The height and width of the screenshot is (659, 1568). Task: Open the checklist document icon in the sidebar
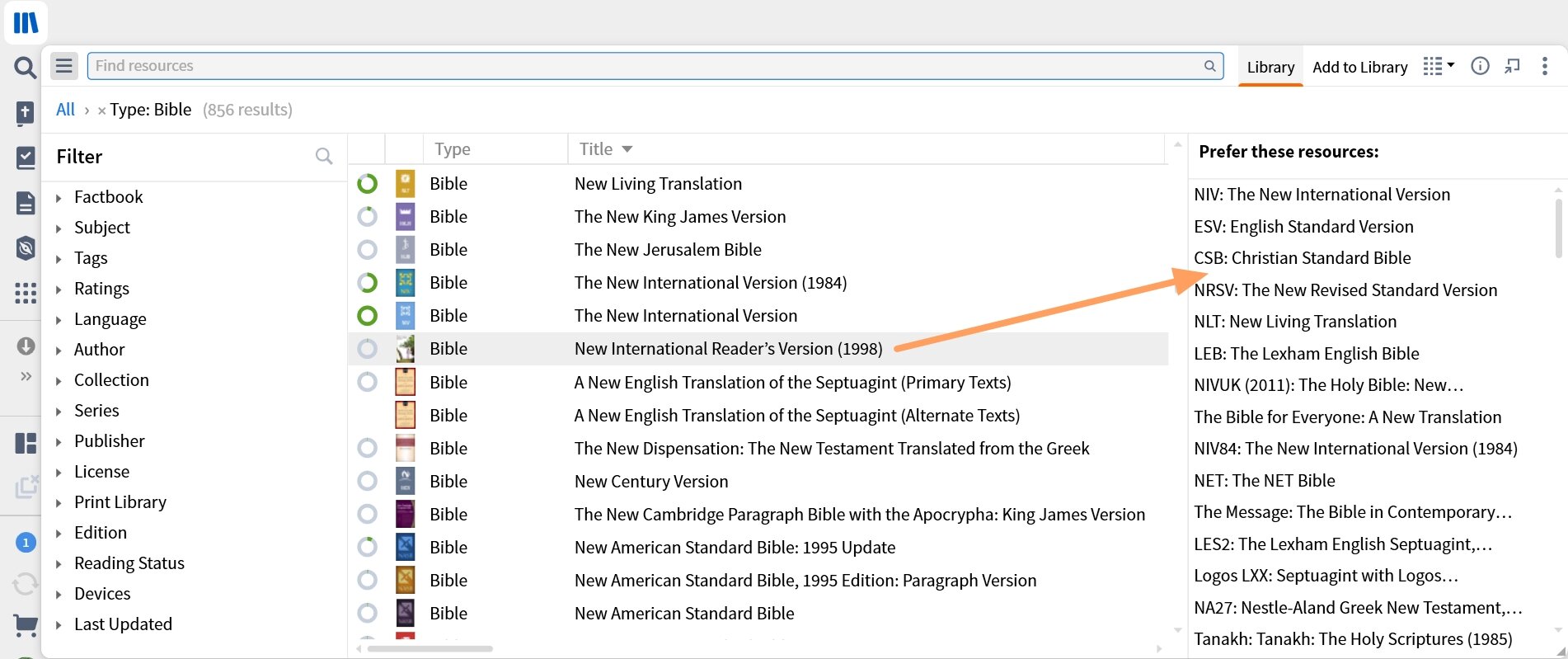click(26, 158)
